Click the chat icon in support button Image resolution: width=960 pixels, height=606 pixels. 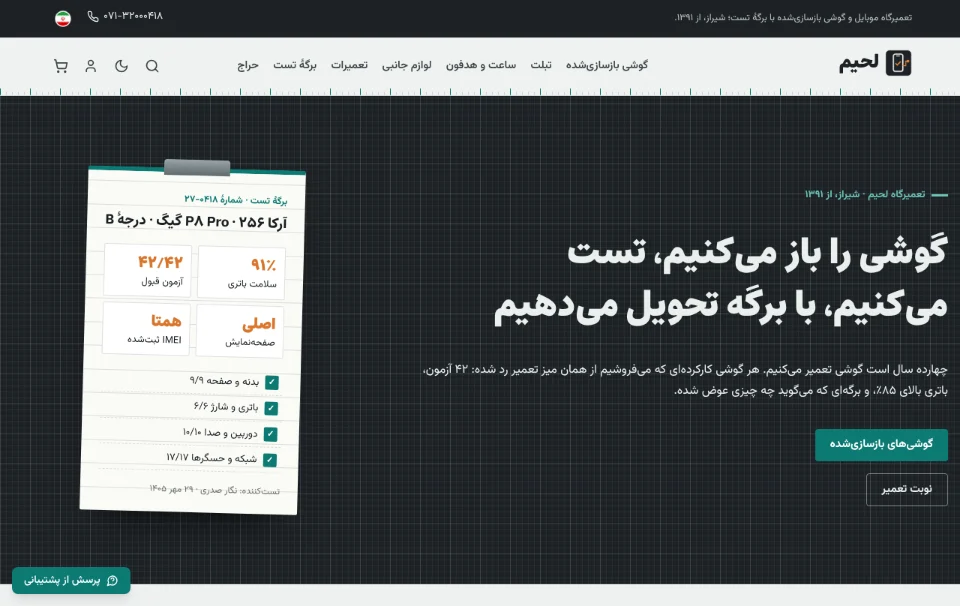coord(112,580)
